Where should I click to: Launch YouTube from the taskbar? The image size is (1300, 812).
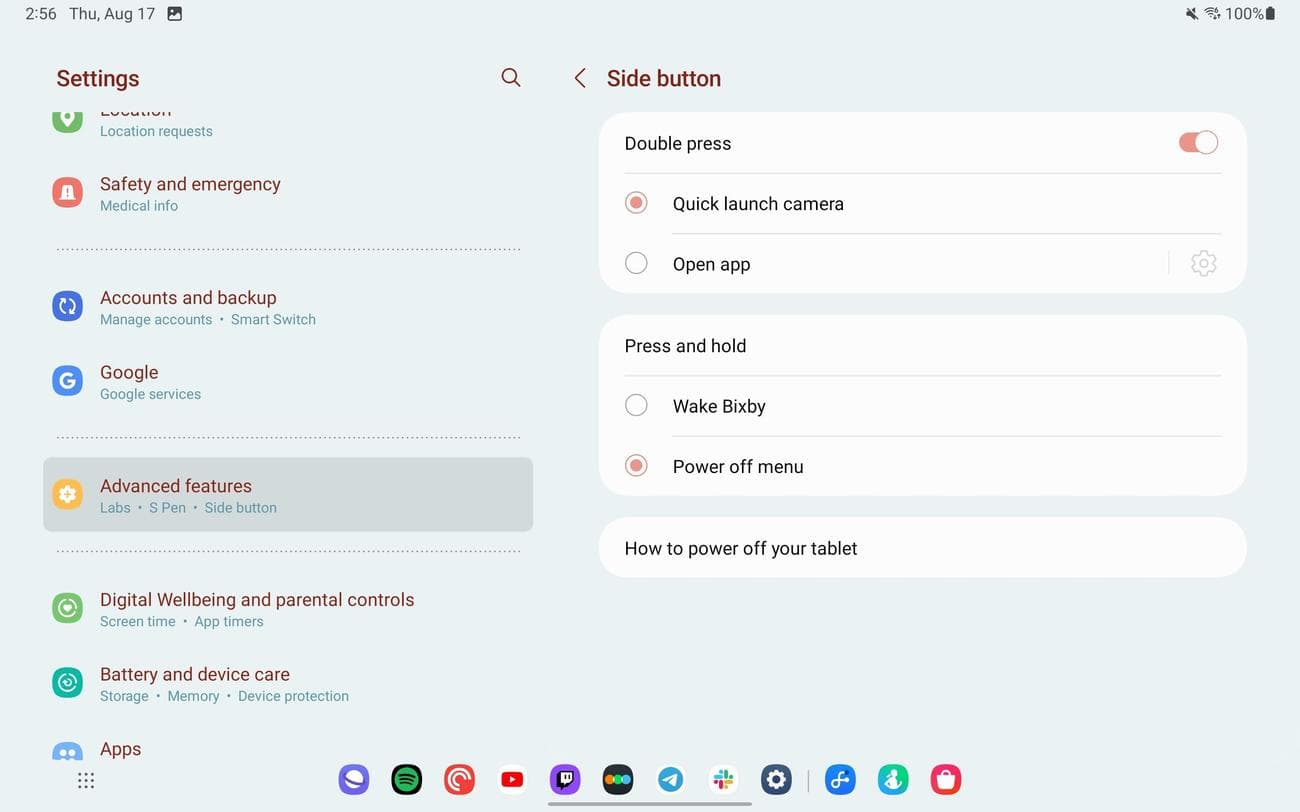click(512, 779)
